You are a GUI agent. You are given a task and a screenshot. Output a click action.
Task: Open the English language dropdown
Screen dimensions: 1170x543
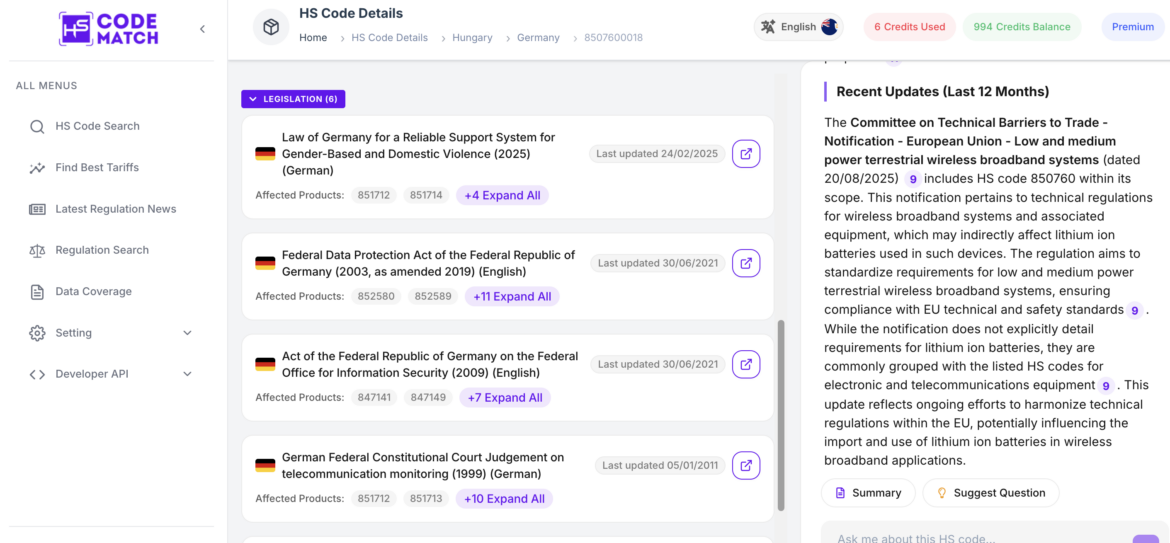click(x=799, y=27)
